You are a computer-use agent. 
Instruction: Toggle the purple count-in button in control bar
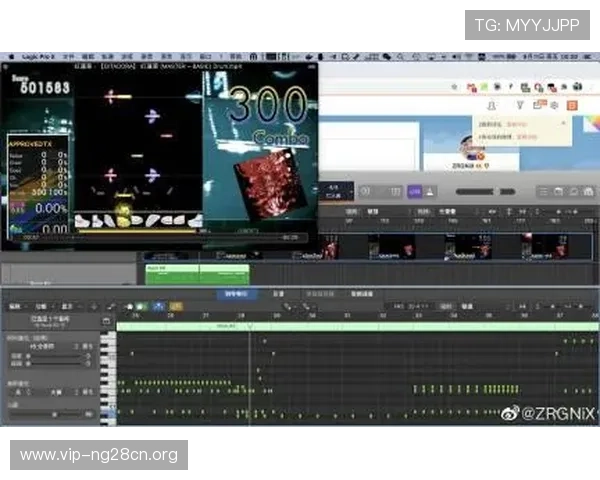pos(414,191)
